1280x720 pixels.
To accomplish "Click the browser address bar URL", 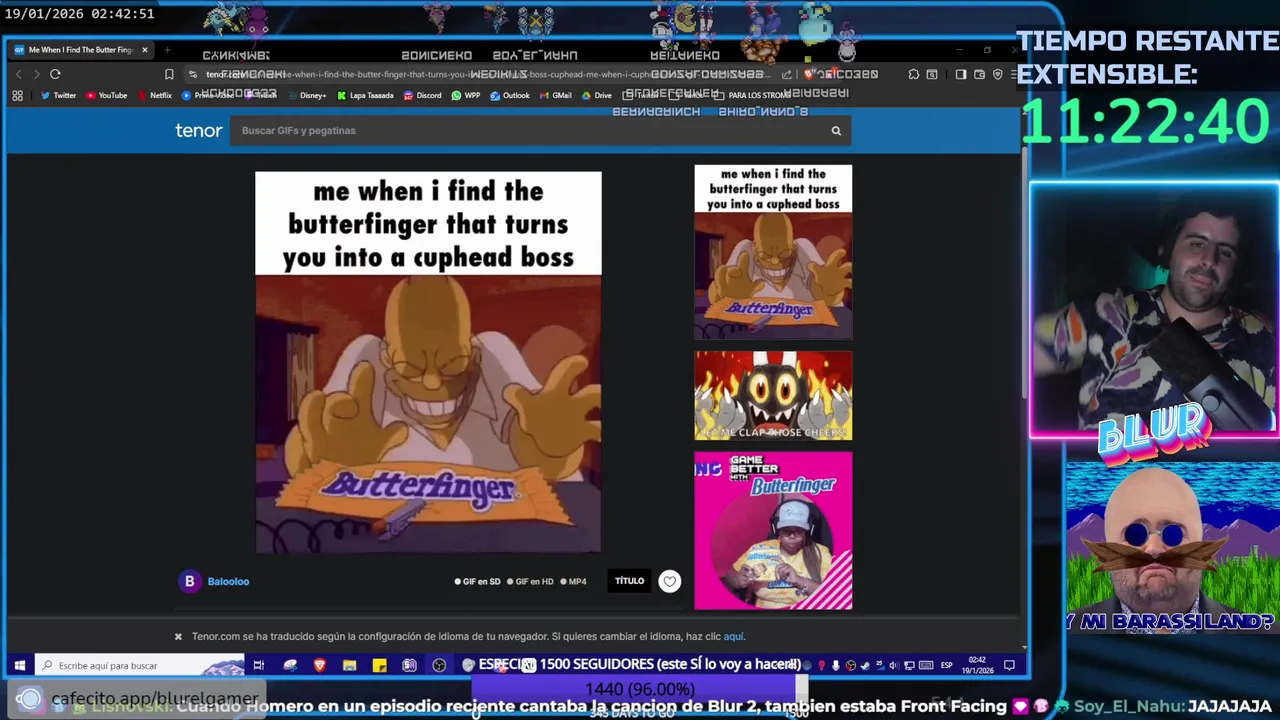I will click(x=490, y=74).
